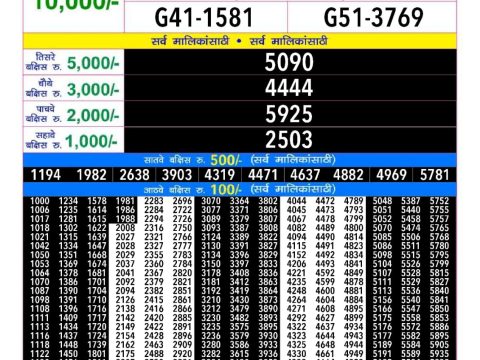
Task: Click number 3802 in the 100 prize table
Action: click(x=268, y=201)
